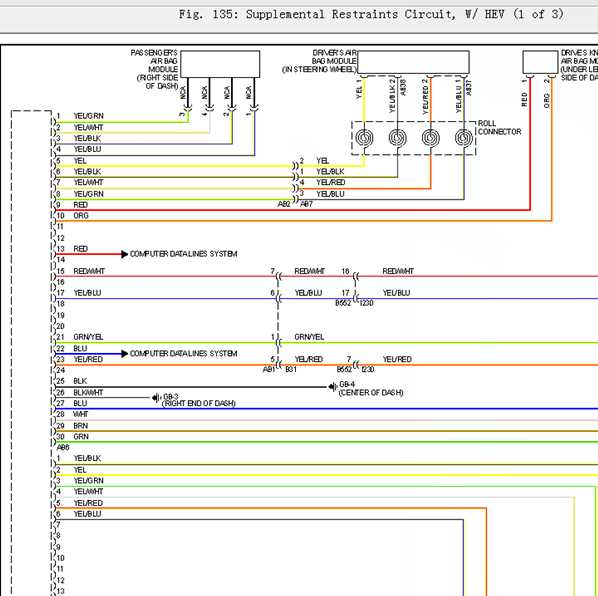Click the figure title Fig. 135 heading
Image resolution: width=598 pixels, height=596 pixels.
[x=371, y=14]
